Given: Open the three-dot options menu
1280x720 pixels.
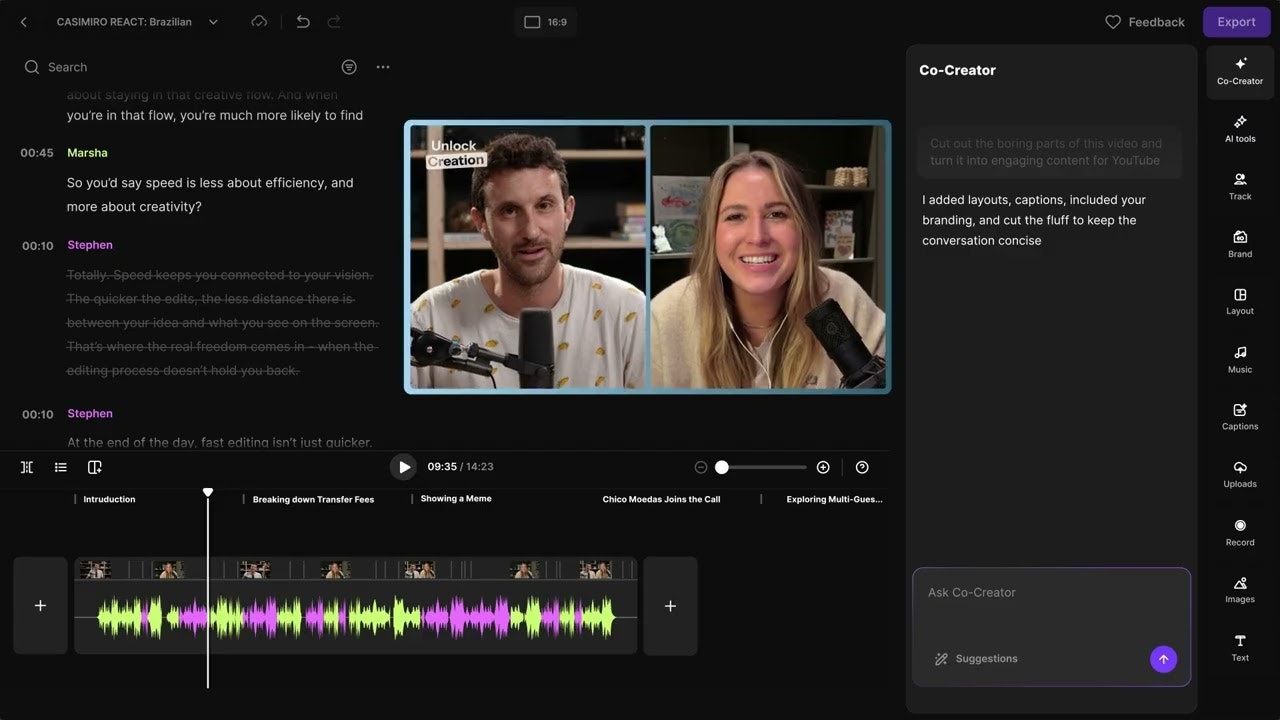Looking at the screenshot, I should tap(383, 67).
